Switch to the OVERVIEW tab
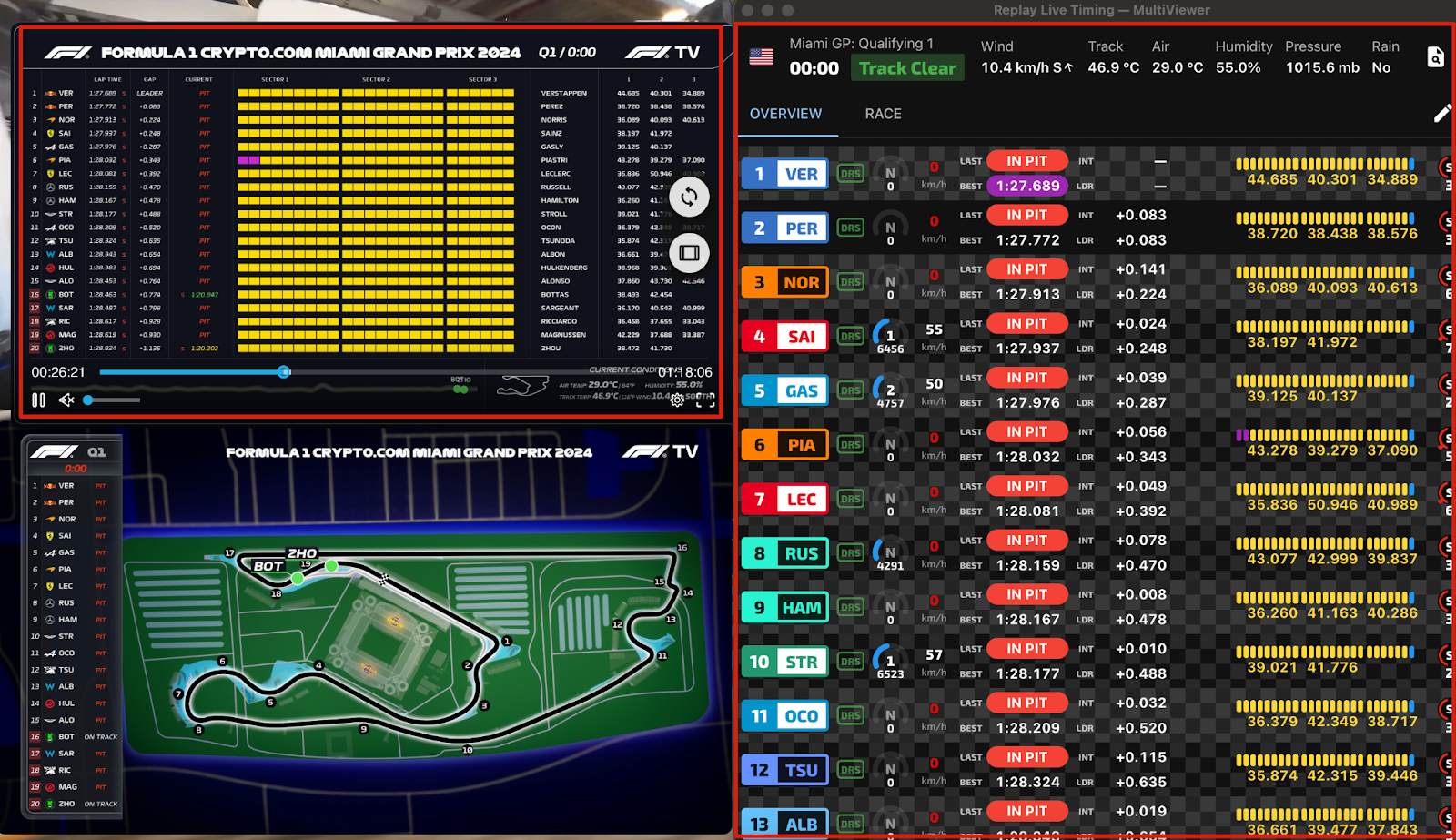Viewport: 1456px width, 840px height. pyautogui.click(x=785, y=114)
